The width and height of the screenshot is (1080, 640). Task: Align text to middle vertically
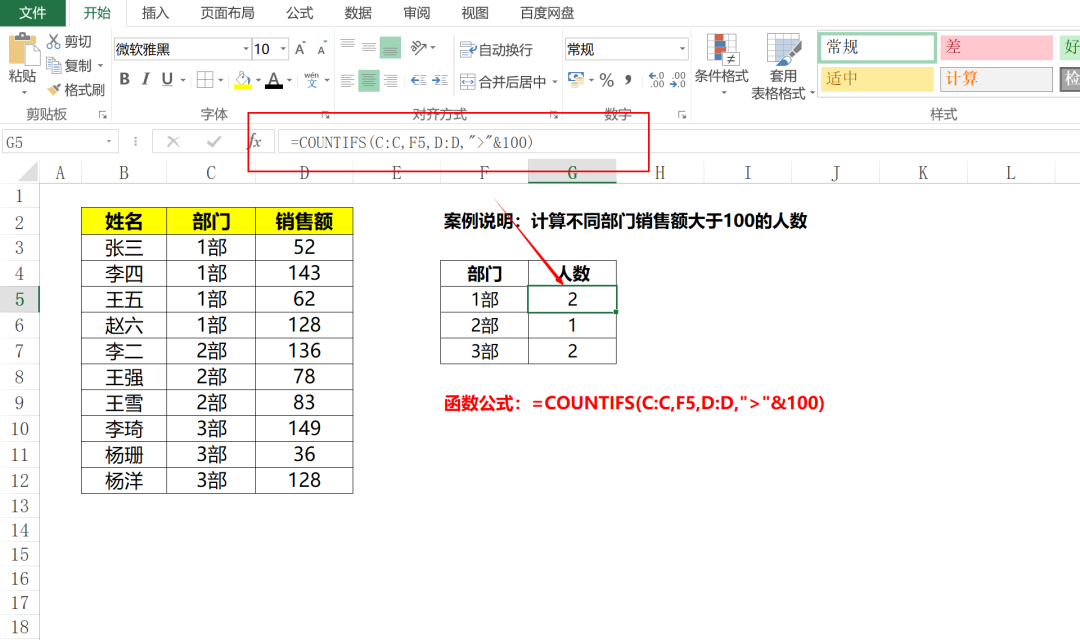369,46
